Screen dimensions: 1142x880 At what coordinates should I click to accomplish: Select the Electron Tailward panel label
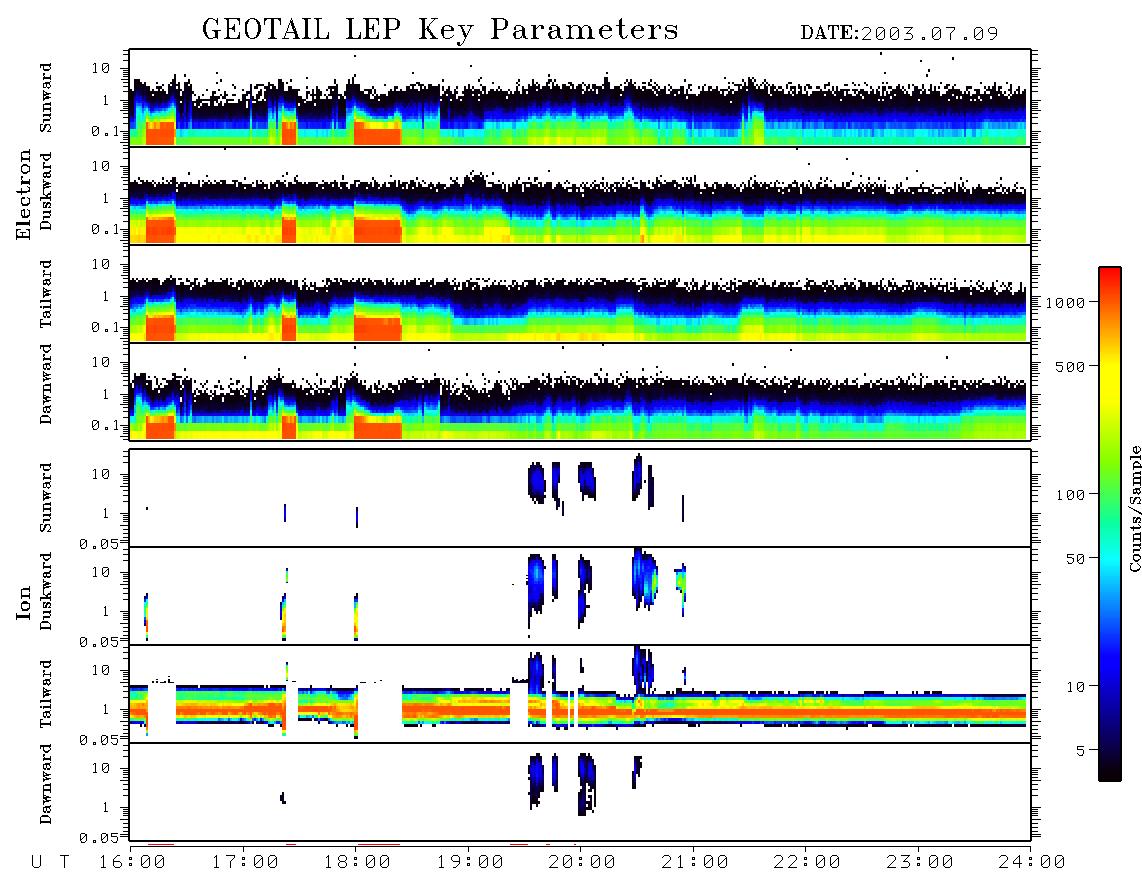point(46,294)
